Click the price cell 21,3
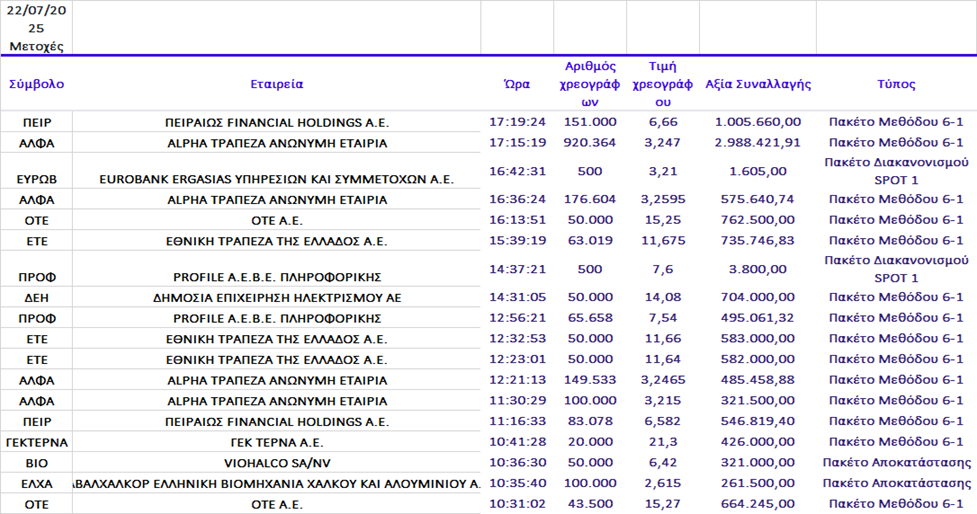 click(663, 441)
